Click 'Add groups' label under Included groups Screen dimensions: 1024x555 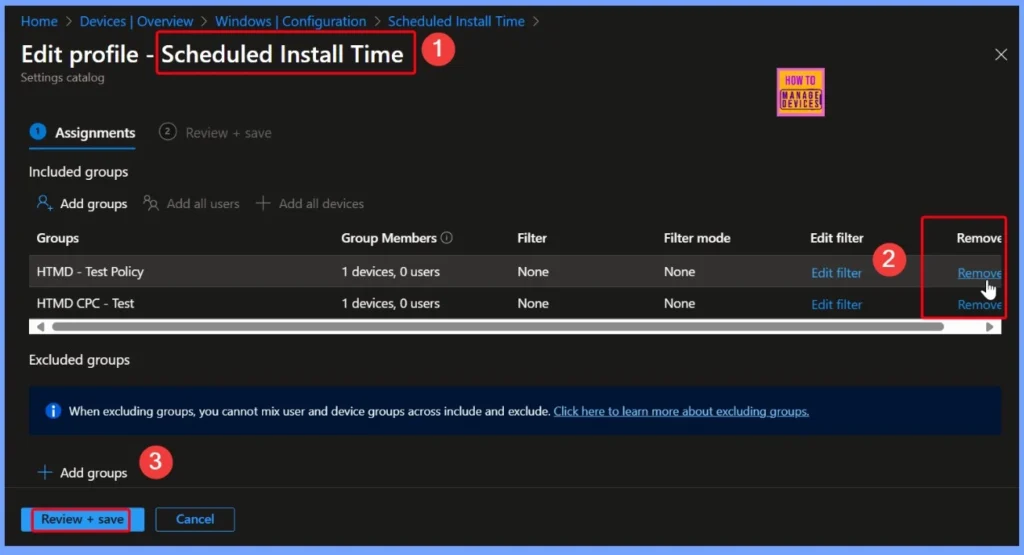click(93, 204)
